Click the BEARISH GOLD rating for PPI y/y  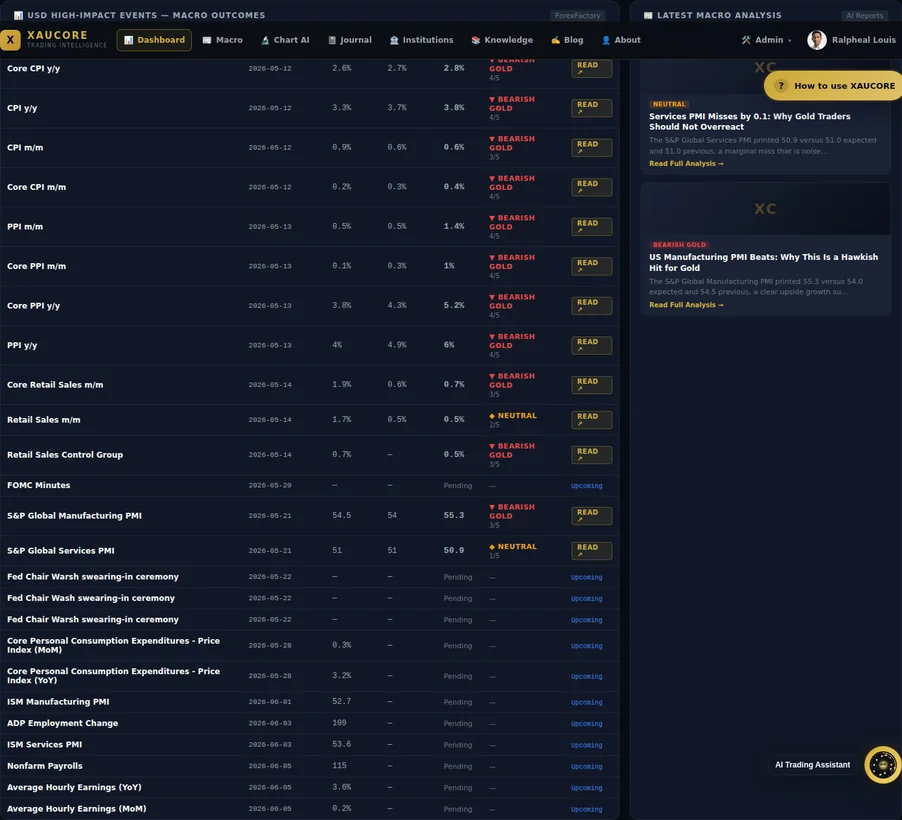point(511,345)
